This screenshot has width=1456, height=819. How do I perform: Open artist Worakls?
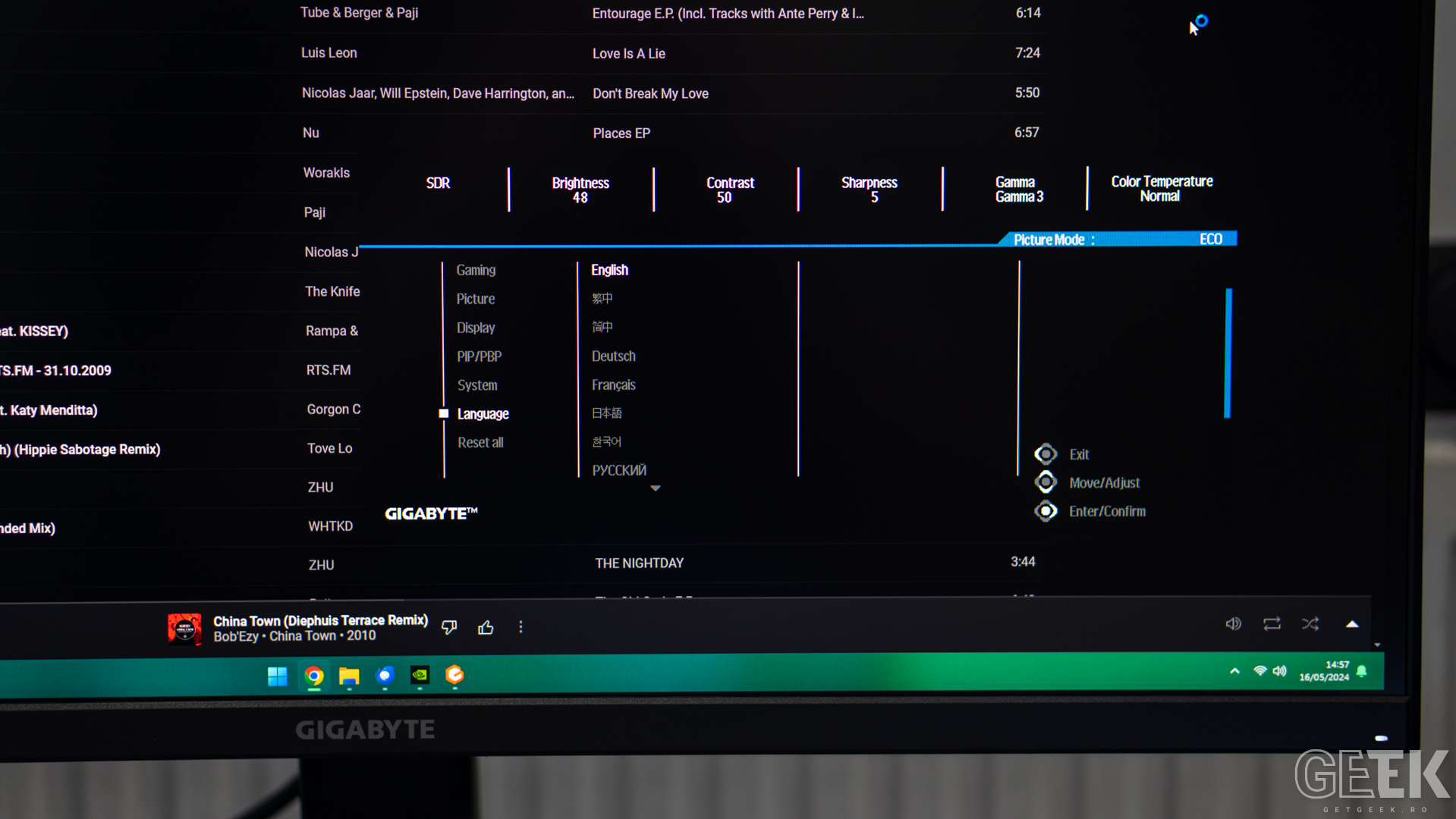pyautogui.click(x=326, y=173)
